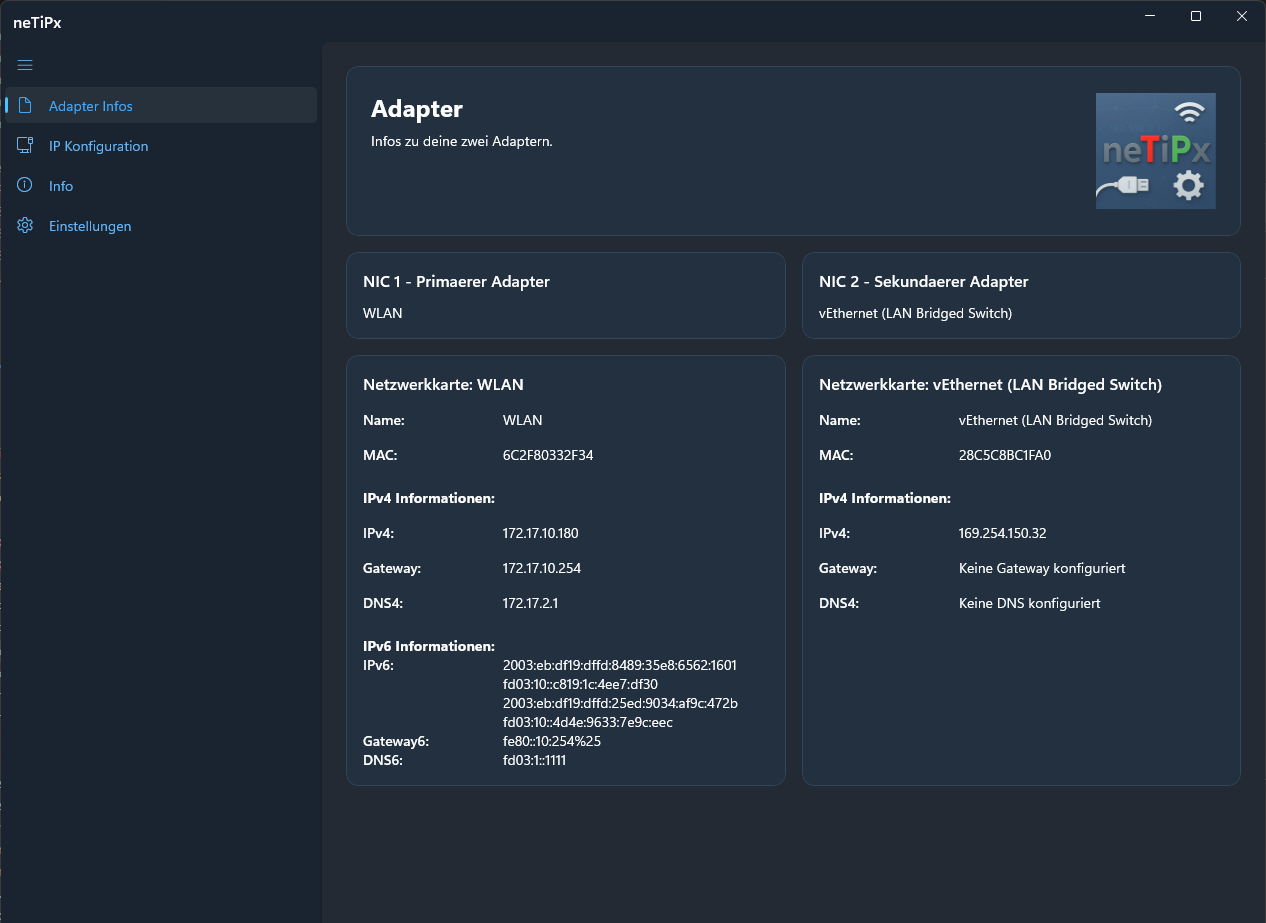The width and height of the screenshot is (1266, 923).
Task: Maximize the neTiPx window
Action: [1195, 16]
